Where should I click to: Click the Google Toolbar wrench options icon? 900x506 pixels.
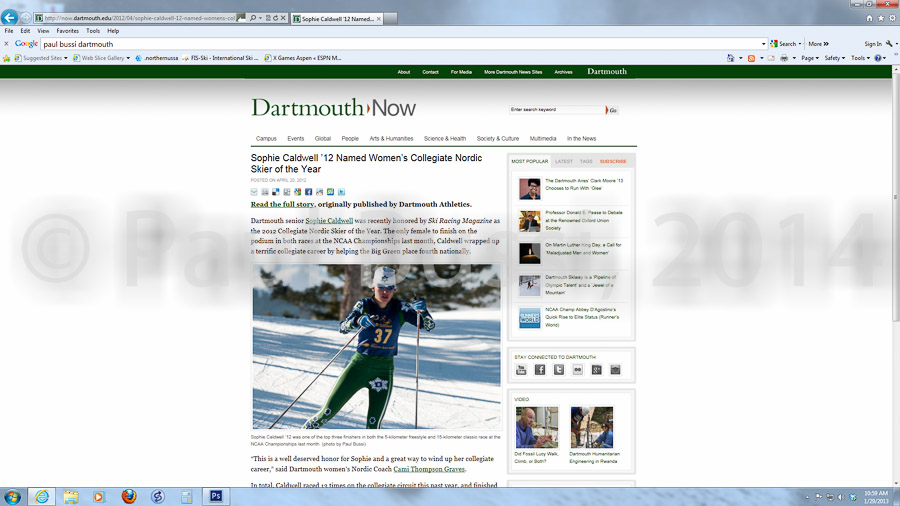pyautogui.click(x=889, y=44)
